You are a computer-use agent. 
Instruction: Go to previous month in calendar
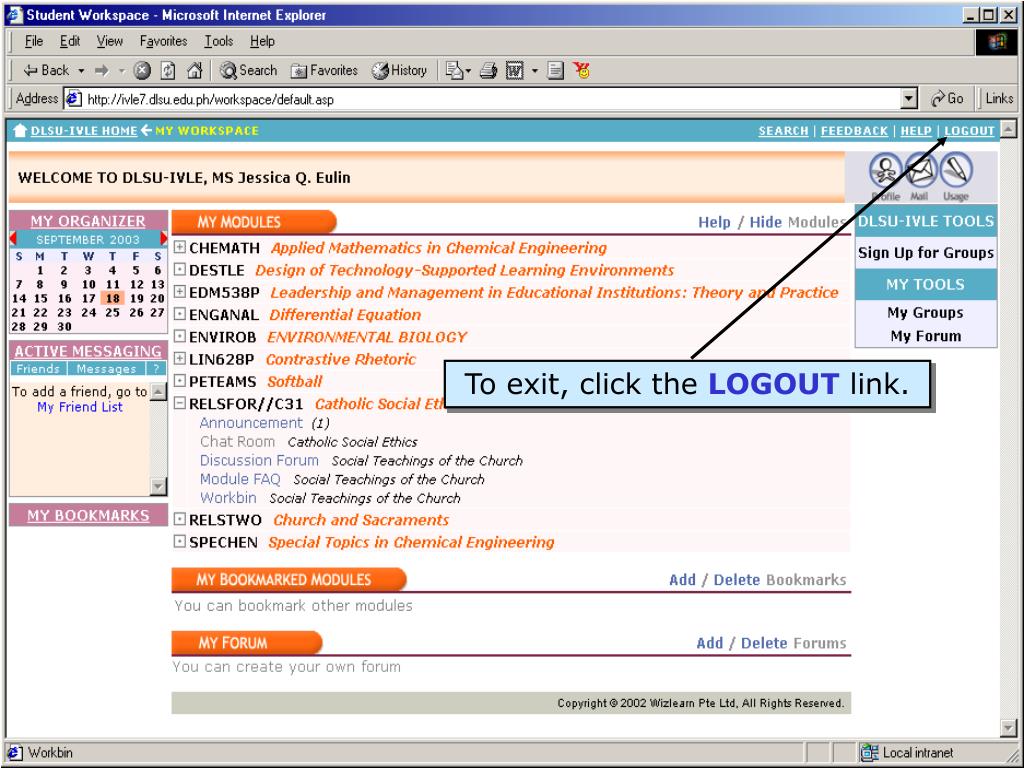[x=12, y=239]
